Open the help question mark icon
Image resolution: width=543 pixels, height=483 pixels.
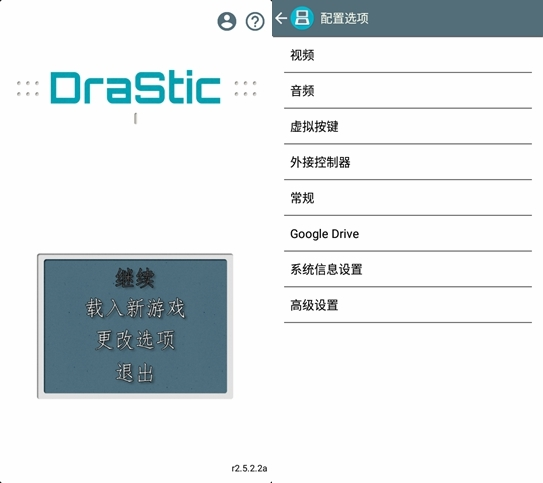tap(255, 21)
